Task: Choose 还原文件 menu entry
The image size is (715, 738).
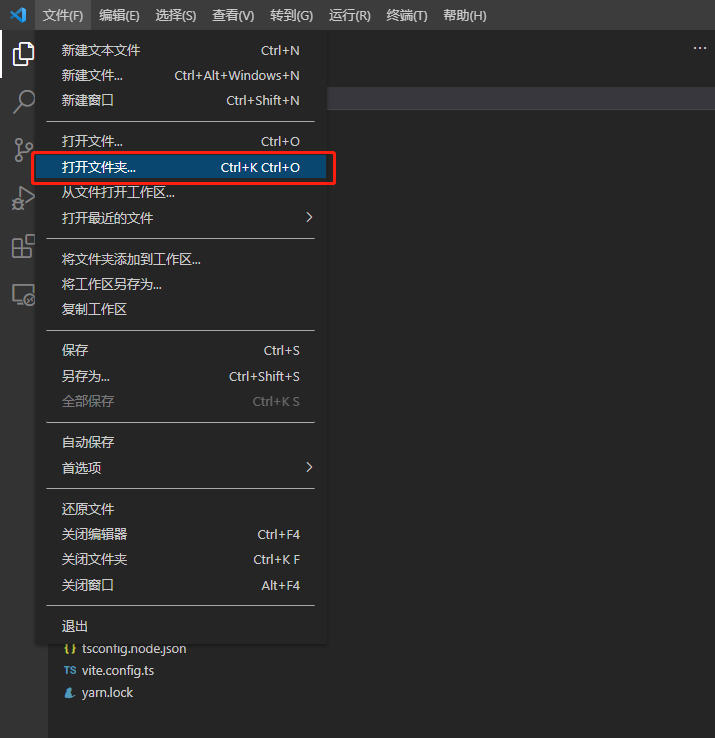Action: [x=181, y=509]
